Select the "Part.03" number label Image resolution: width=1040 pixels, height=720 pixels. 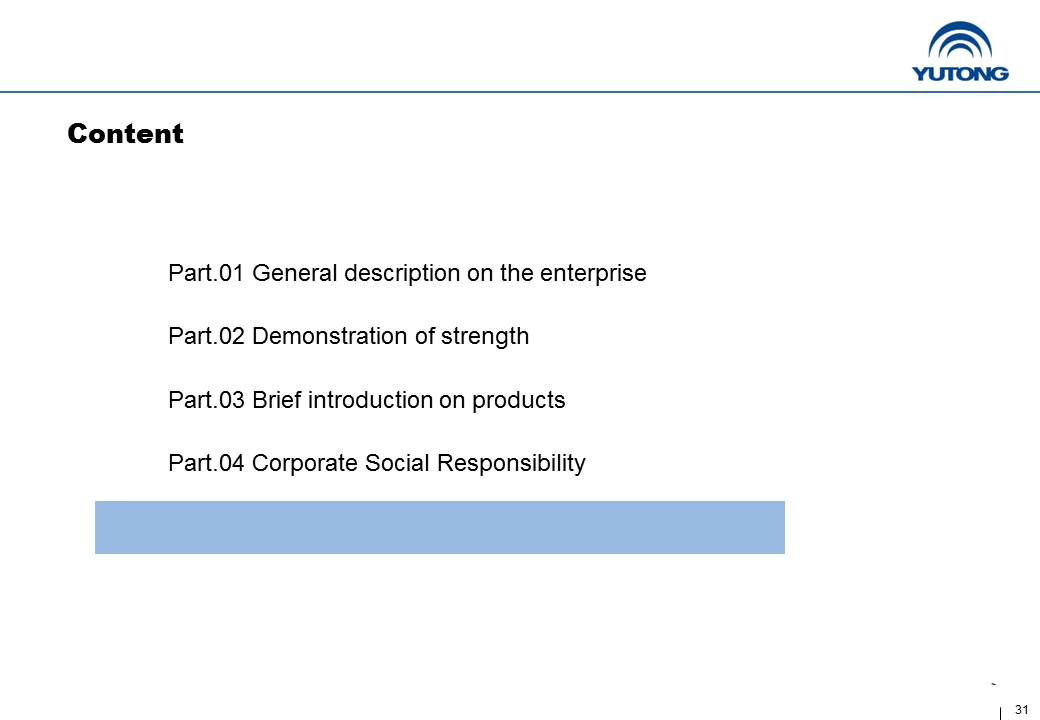pyautogui.click(x=206, y=400)
